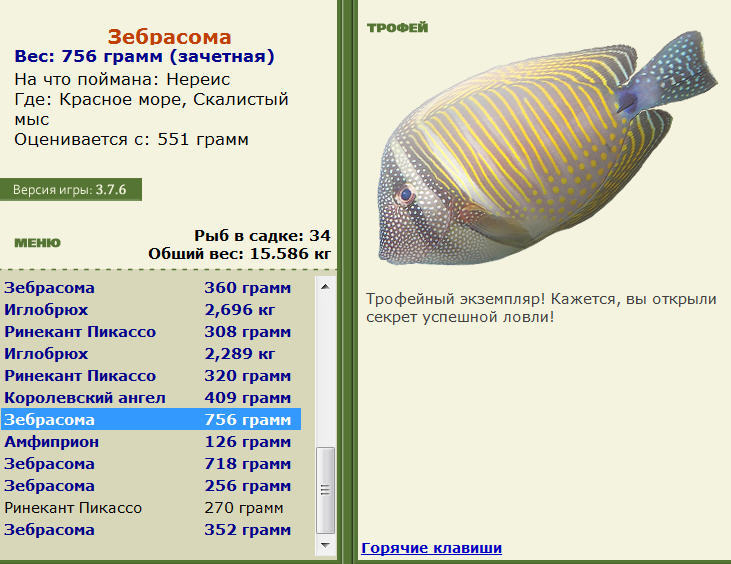Select Зебрасома 256 грамм row

pyautogui.click(x=151, y=486)
